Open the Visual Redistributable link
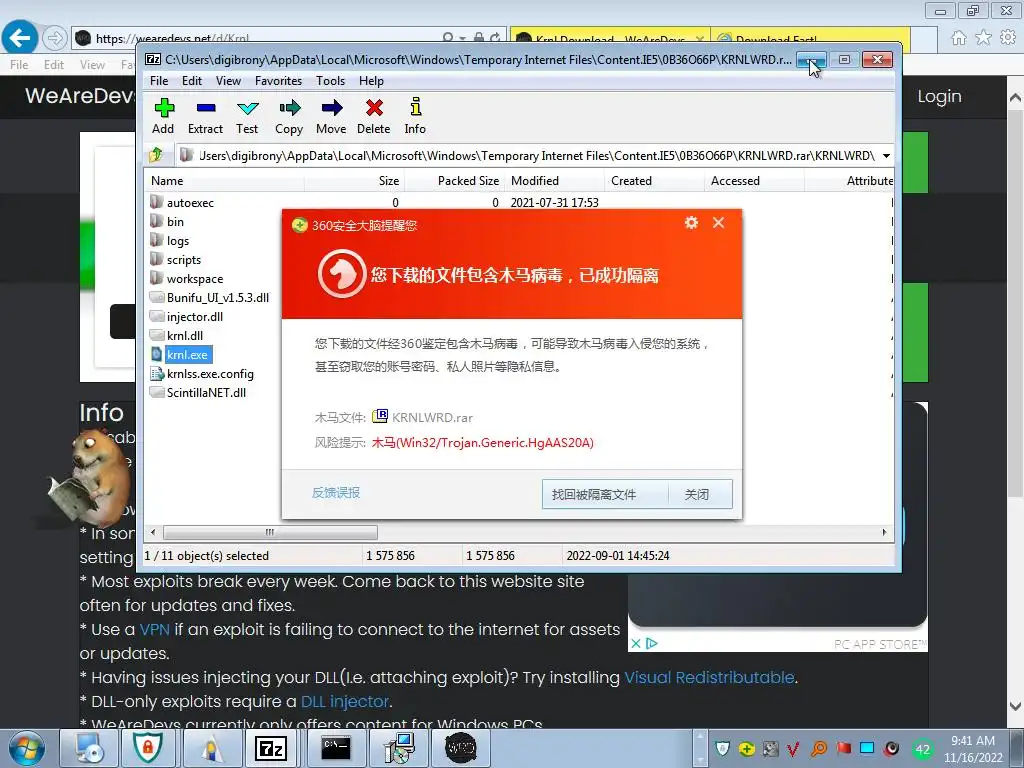This screenshot has height=768, width=1024. 709,677
